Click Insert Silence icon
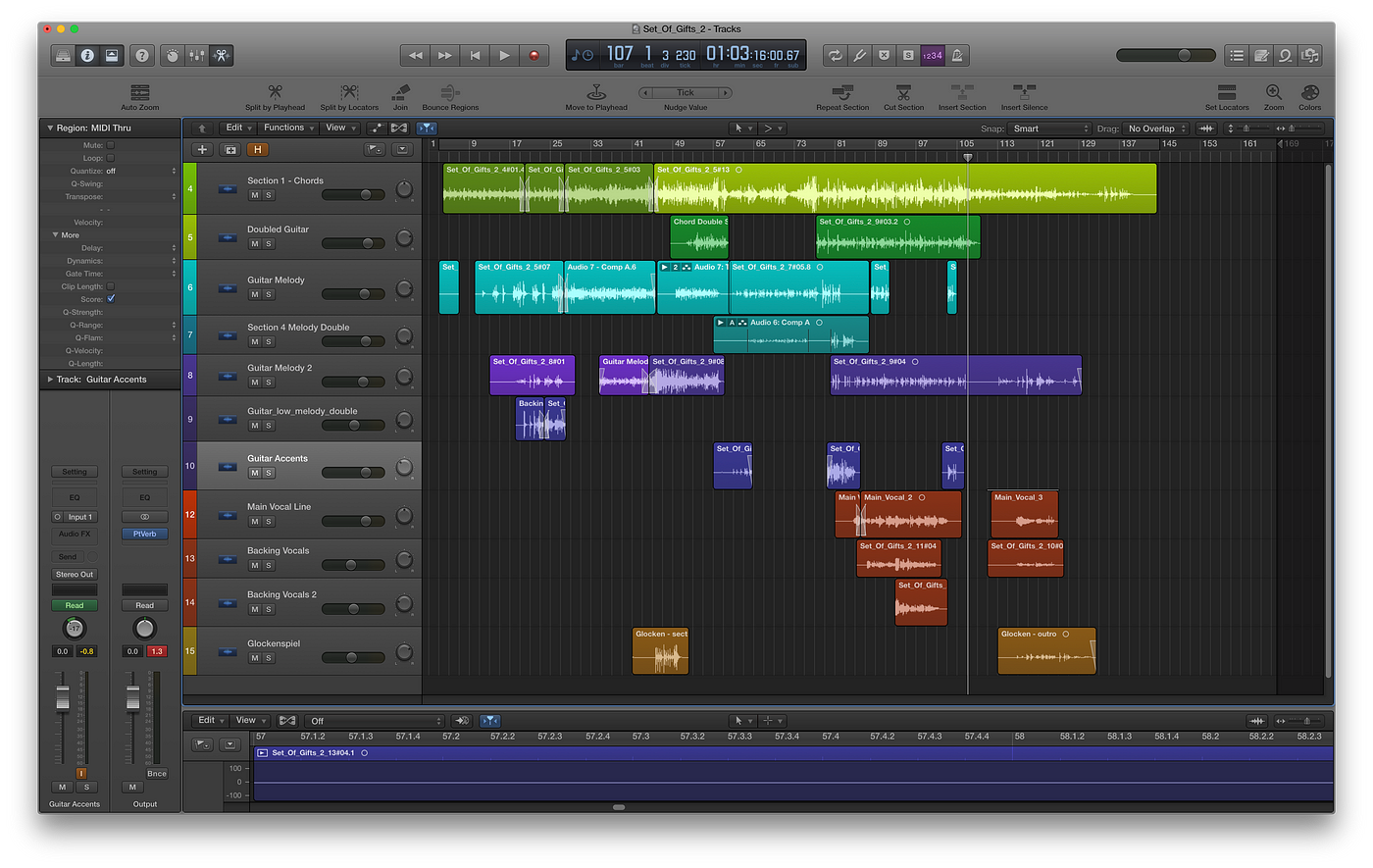 click(x=1024, y=92)
